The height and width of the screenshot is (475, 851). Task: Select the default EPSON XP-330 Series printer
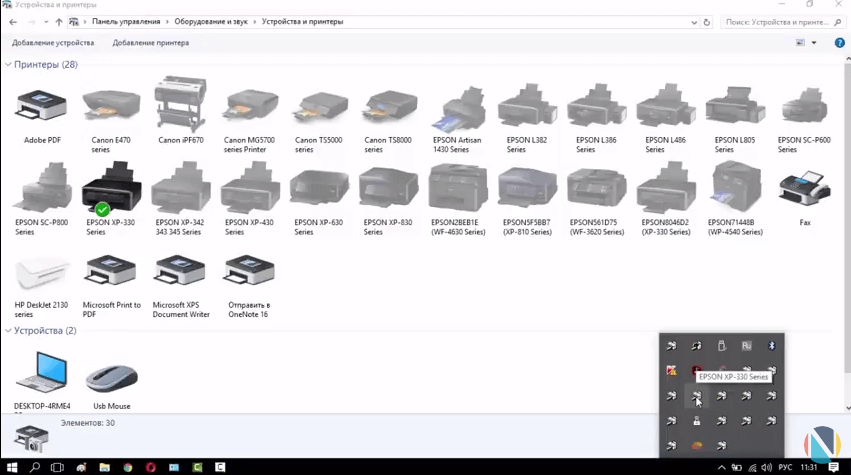(x=111, y=199)
